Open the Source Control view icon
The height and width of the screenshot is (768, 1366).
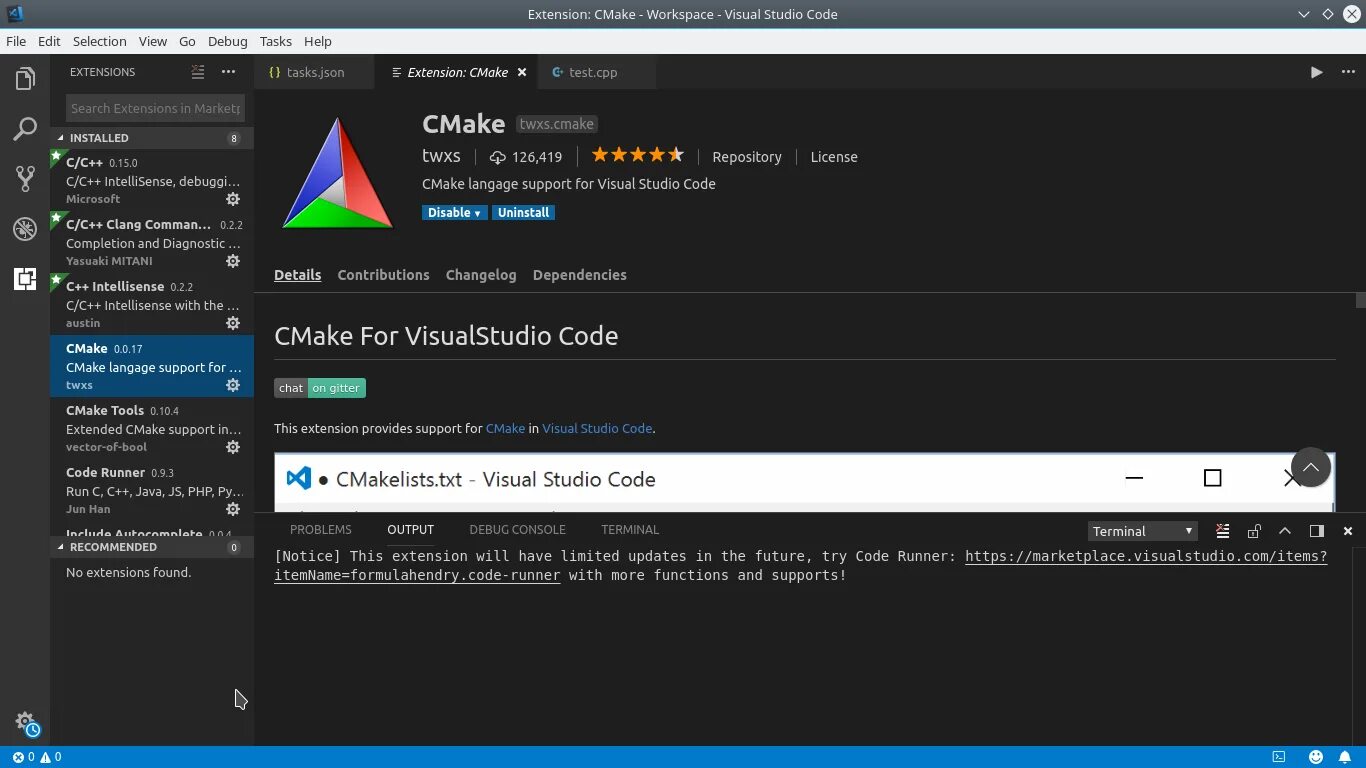(x=25, y=179)
